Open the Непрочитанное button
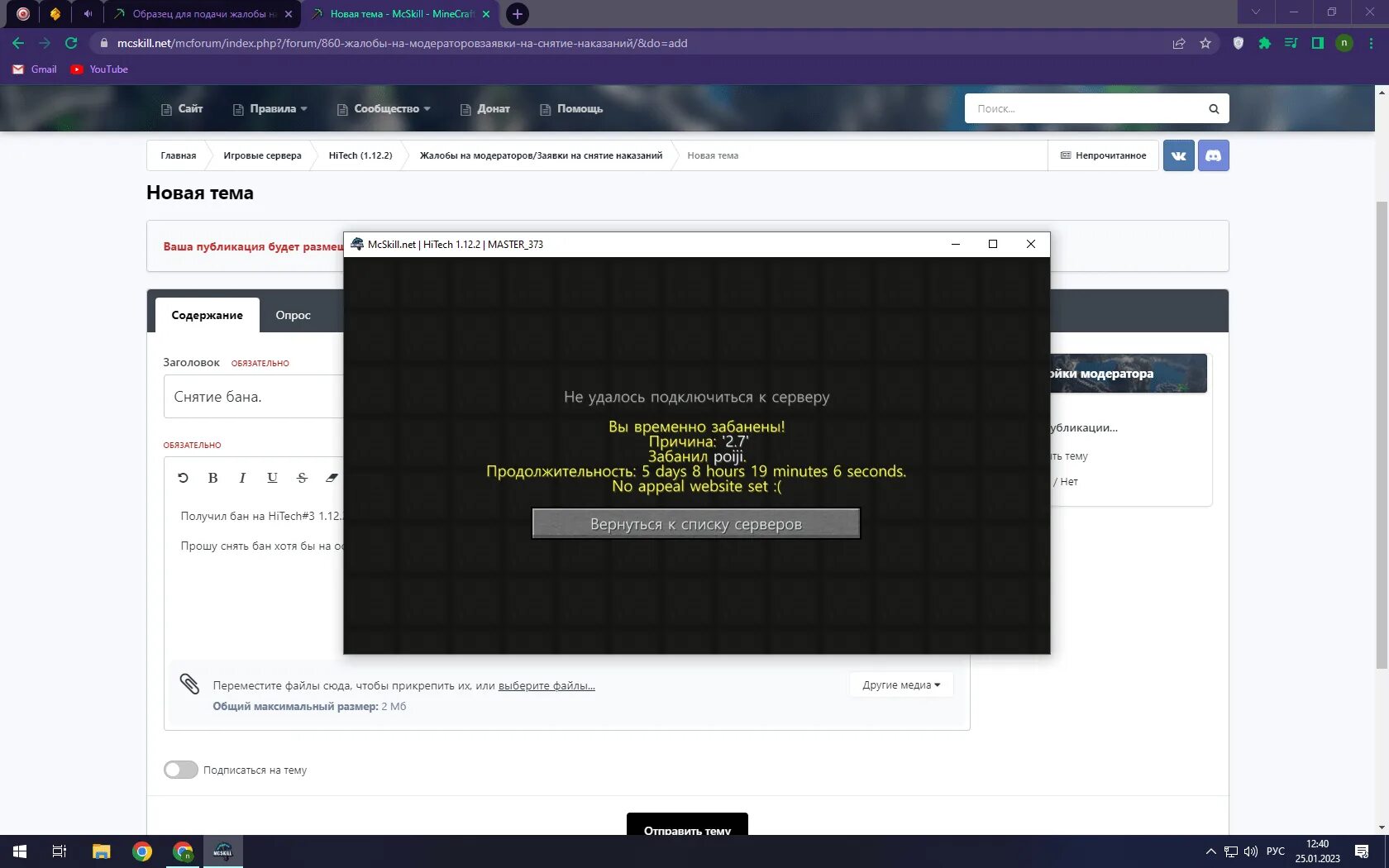The width and height of the screenshot is (1389, 868). [x=1104, y=155]
